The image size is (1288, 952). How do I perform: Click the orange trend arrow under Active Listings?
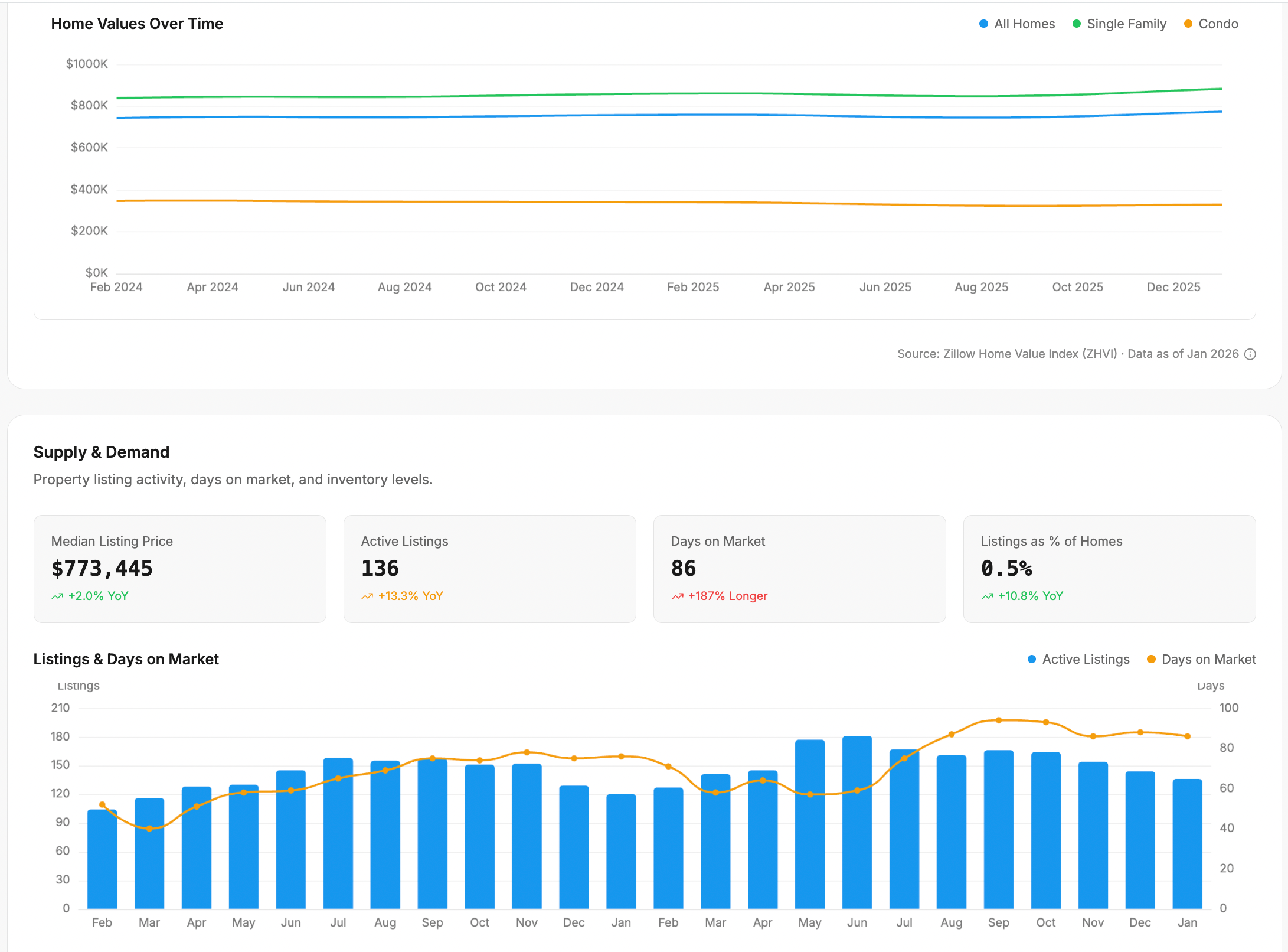click(367, 596)
